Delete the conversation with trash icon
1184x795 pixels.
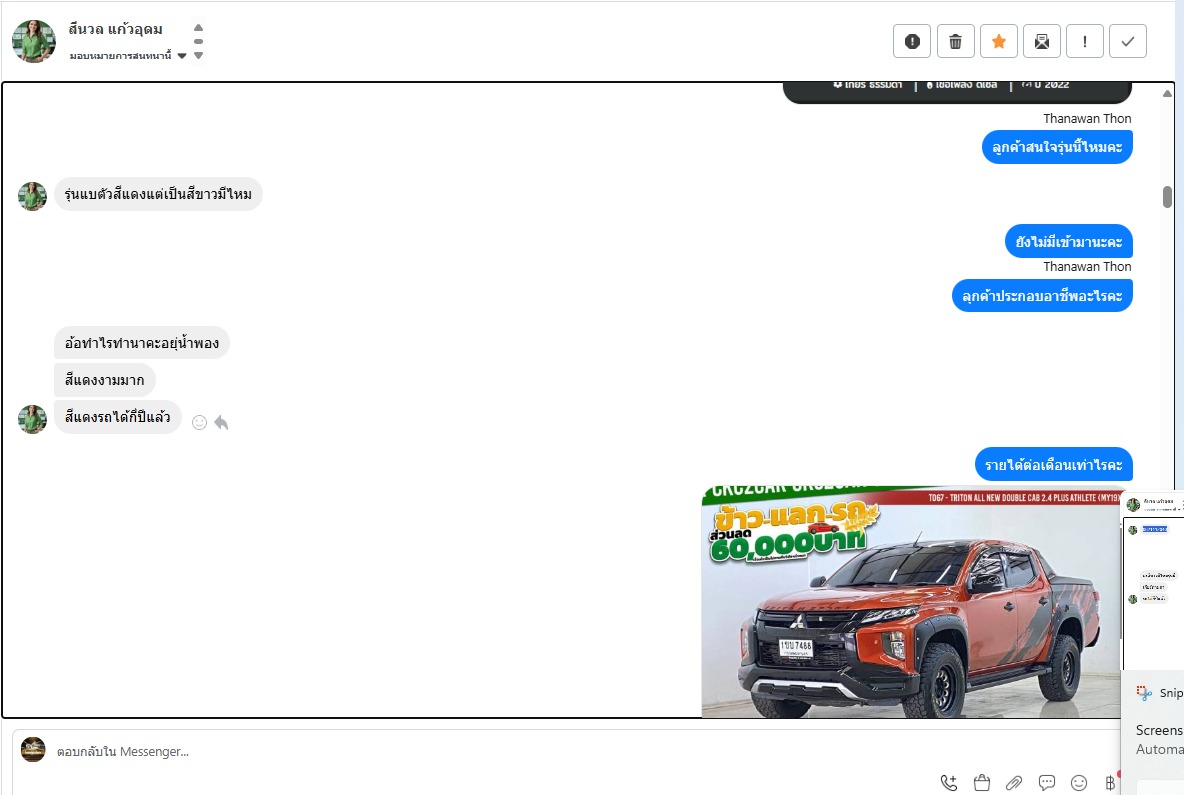[x=955, y=41]
